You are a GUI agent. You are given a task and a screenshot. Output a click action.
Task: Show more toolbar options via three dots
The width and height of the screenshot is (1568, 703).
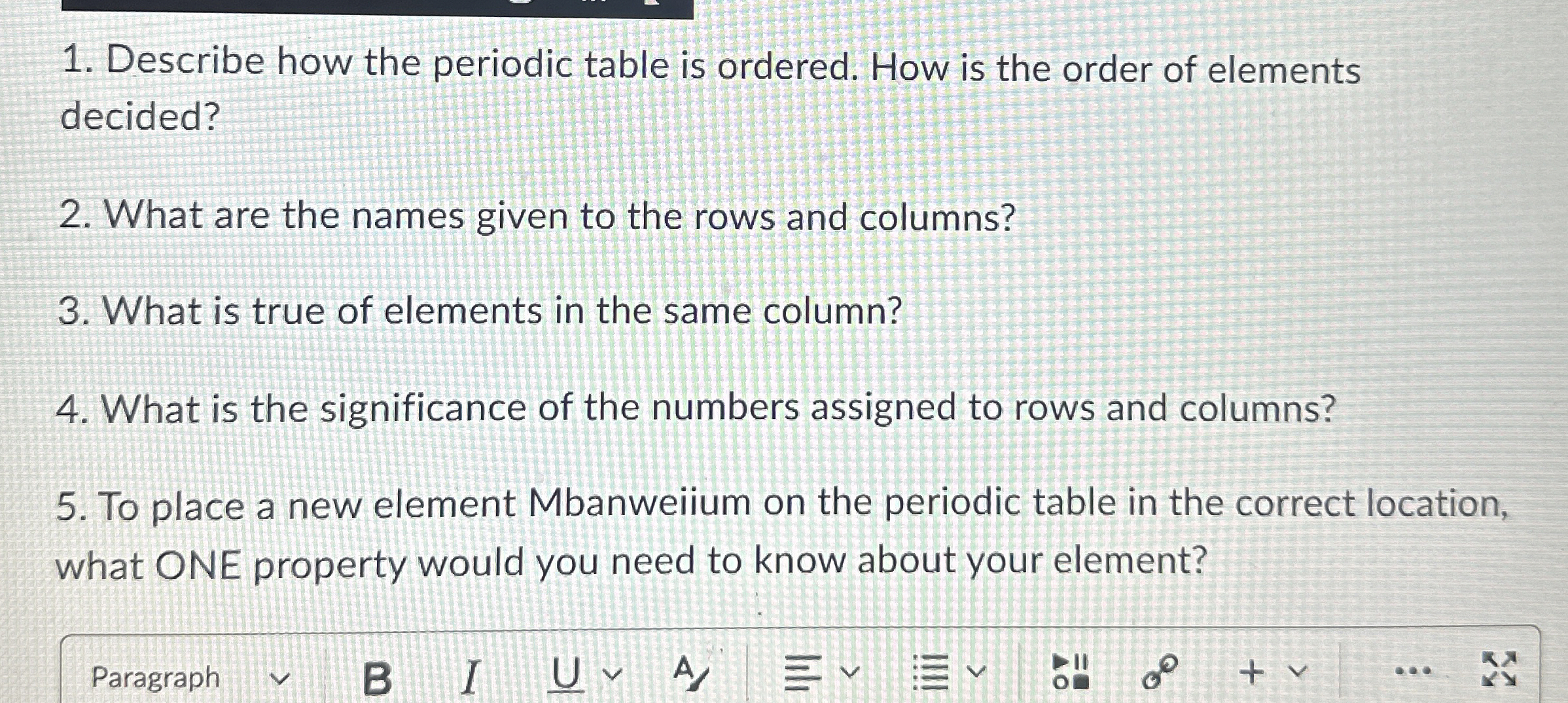pyautogui.click(x=1413, y=671)
